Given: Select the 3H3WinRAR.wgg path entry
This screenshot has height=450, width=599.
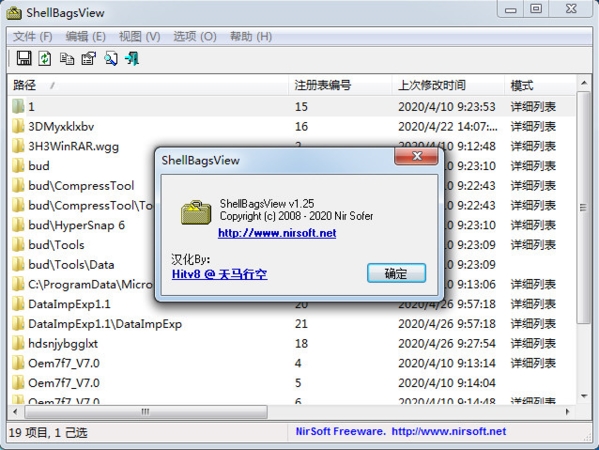Looking at the screenshot, I should point(73,146).
